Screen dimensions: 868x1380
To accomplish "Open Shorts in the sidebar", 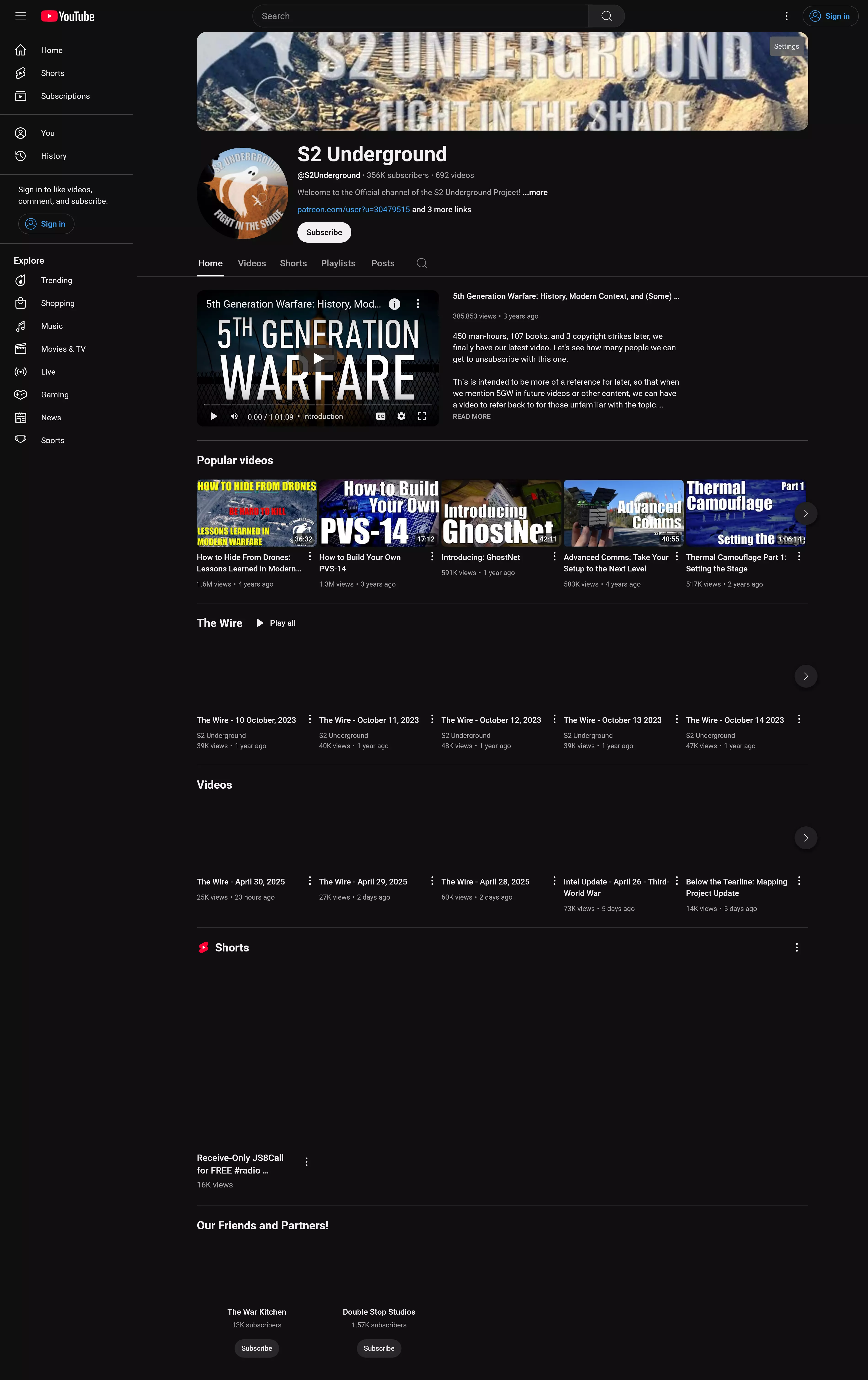I will coord(67,73).
